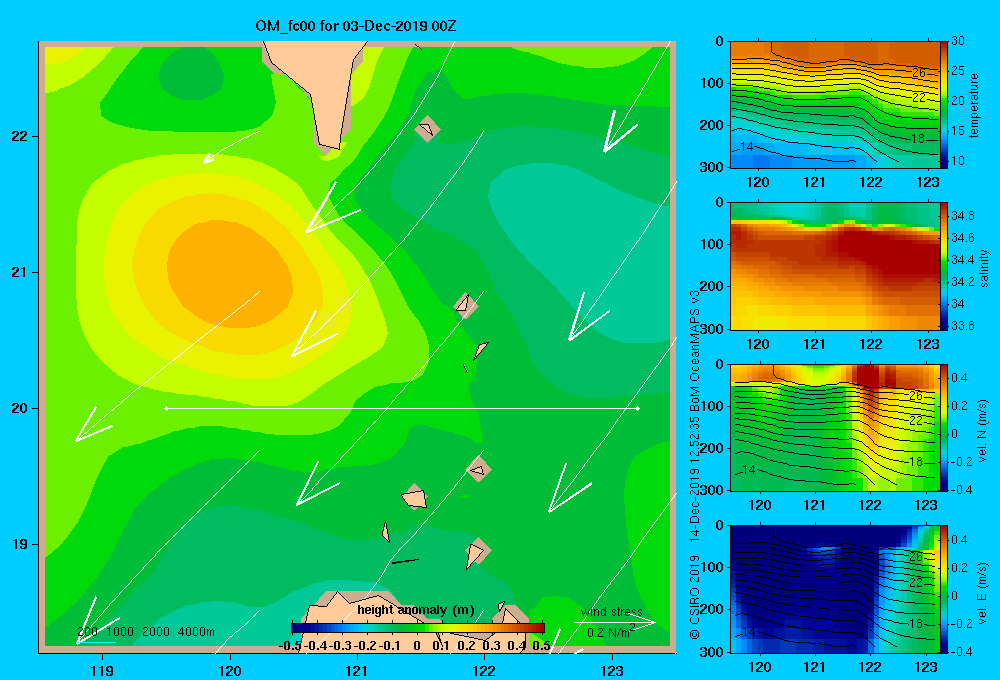
Task: Click longitude label "119" on main map axis
Action: pos(102,670)
